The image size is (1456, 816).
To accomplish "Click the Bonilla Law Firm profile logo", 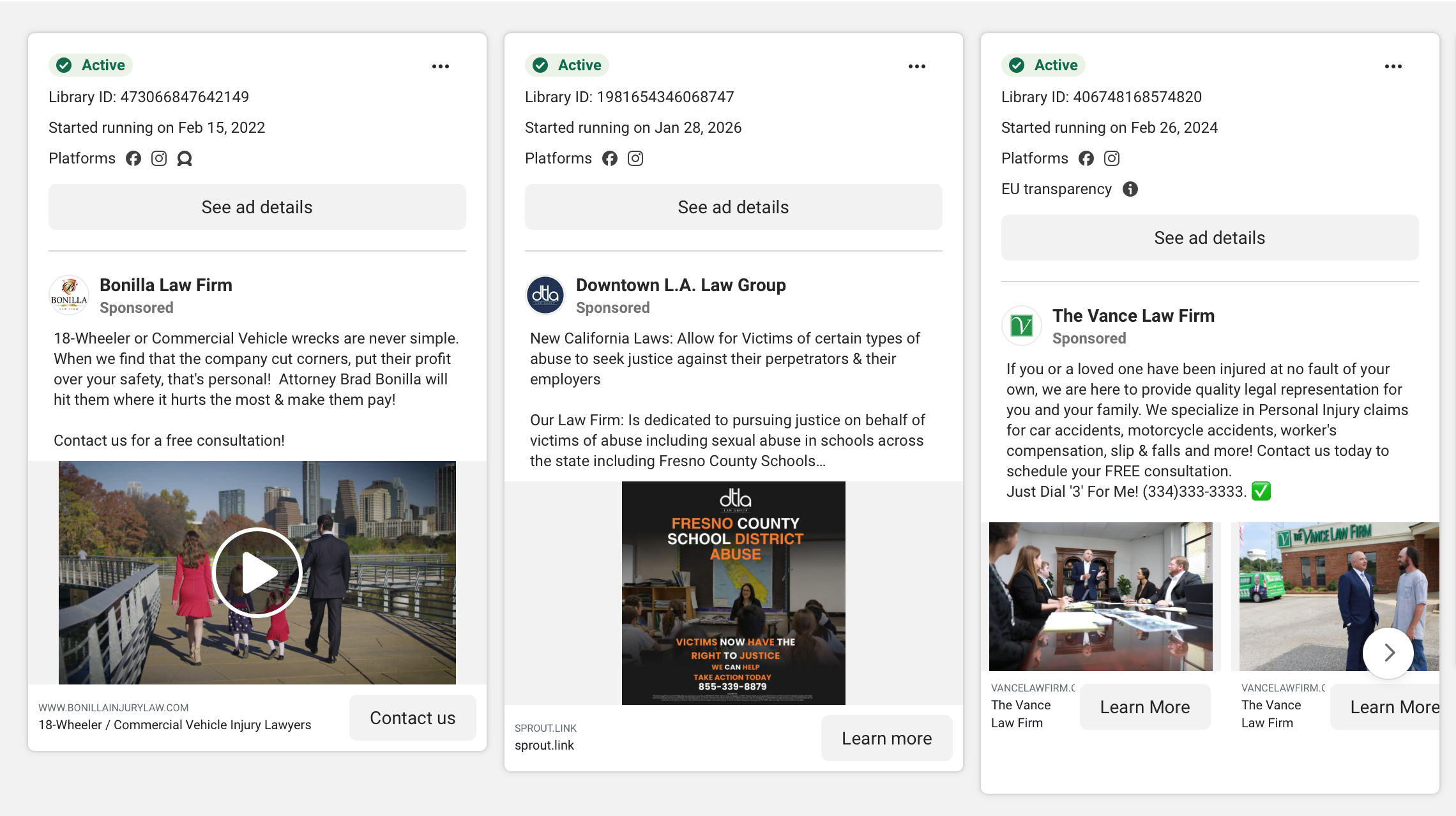I will click(69, 295).
